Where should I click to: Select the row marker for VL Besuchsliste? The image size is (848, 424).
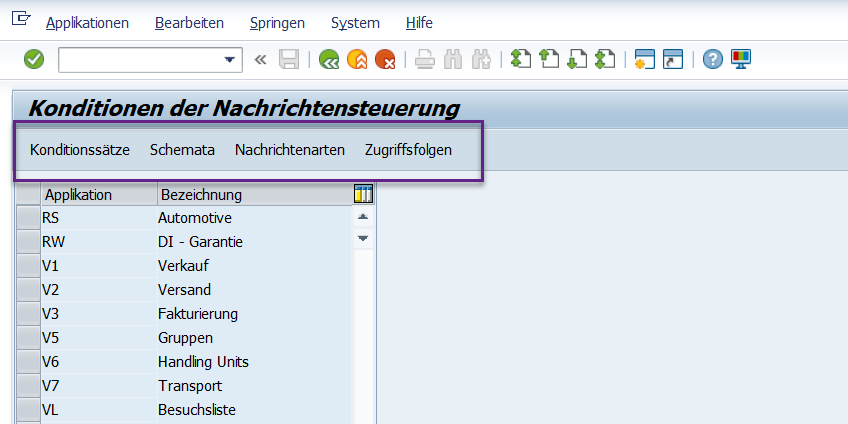pyautogui.click(x=29, y=409)
